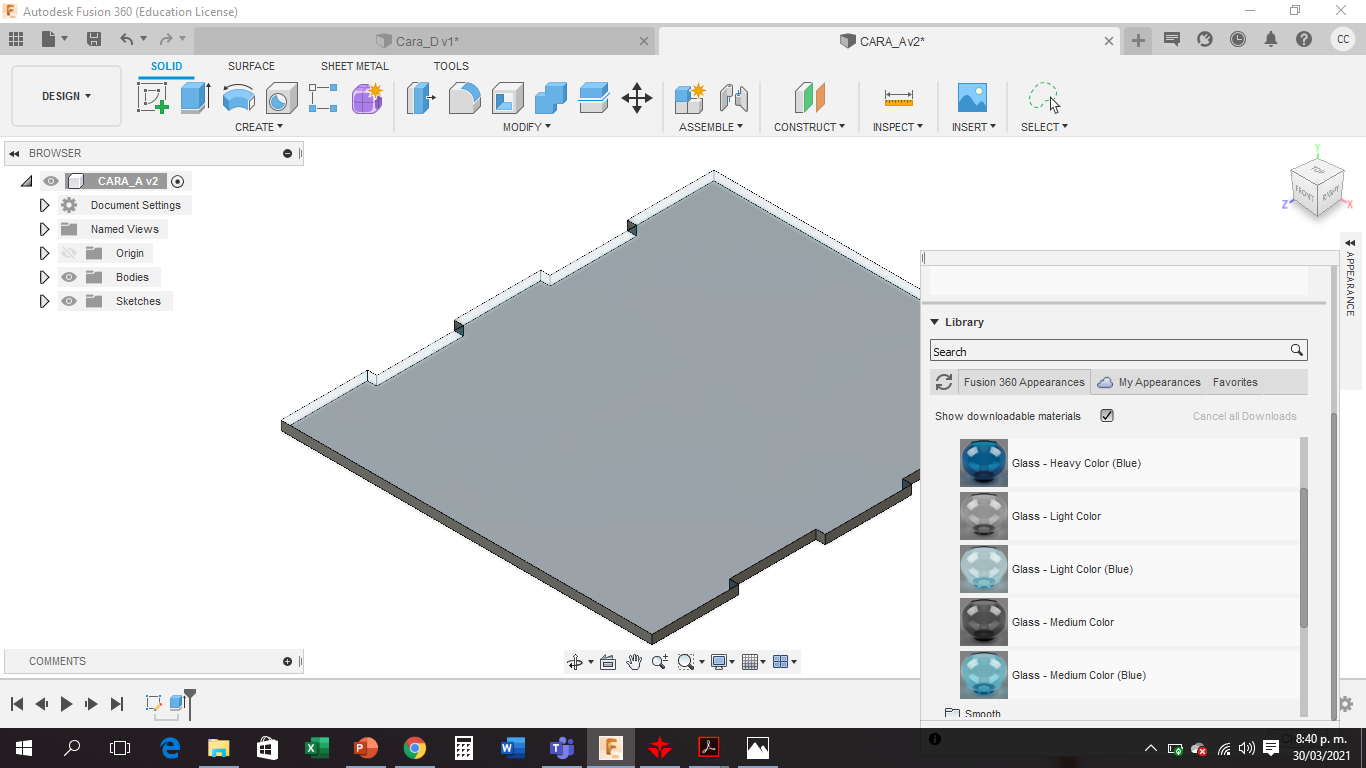Click the Insert image icon

coord(972,98)
